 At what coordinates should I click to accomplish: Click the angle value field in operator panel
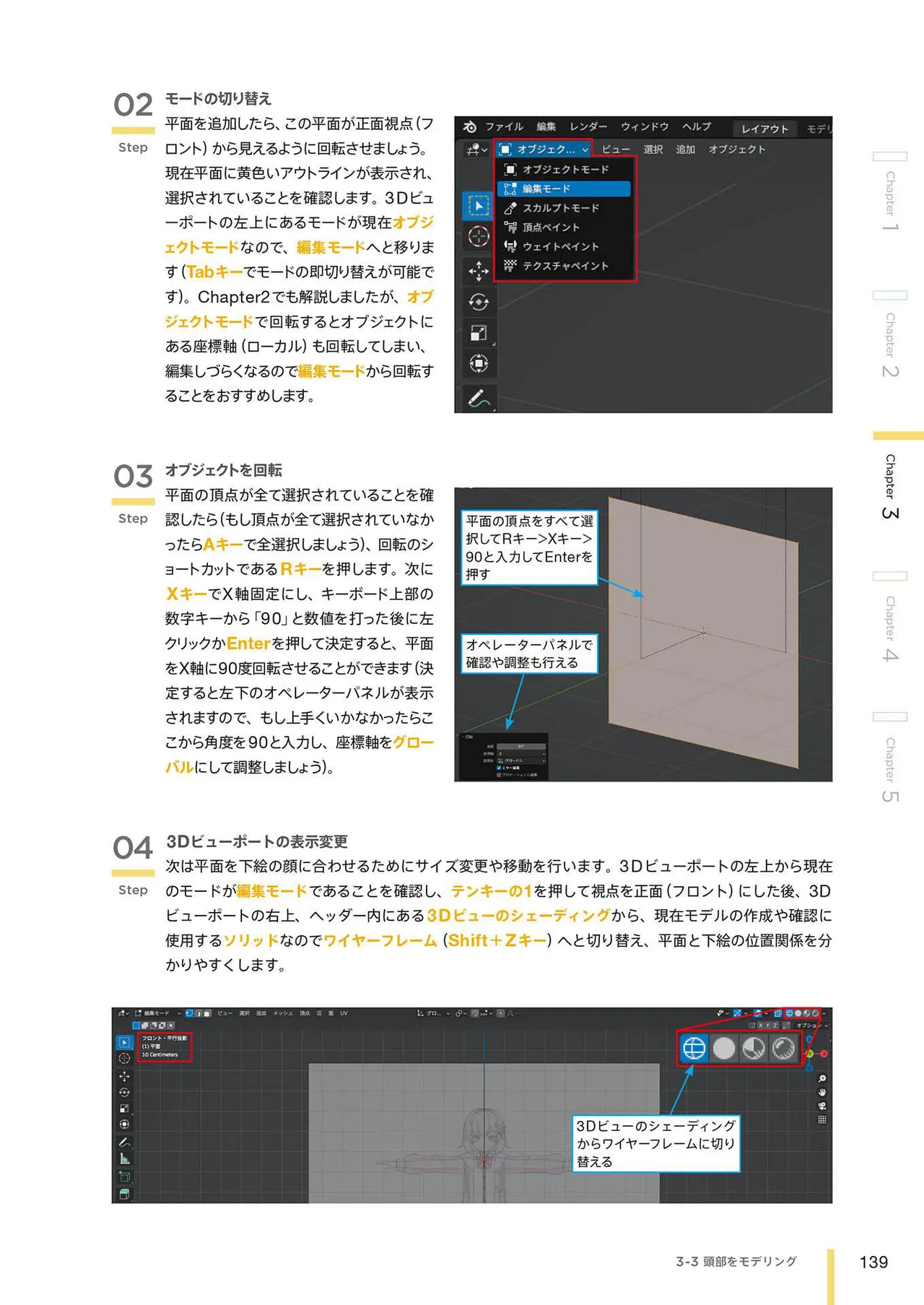[x=521, y=746]
